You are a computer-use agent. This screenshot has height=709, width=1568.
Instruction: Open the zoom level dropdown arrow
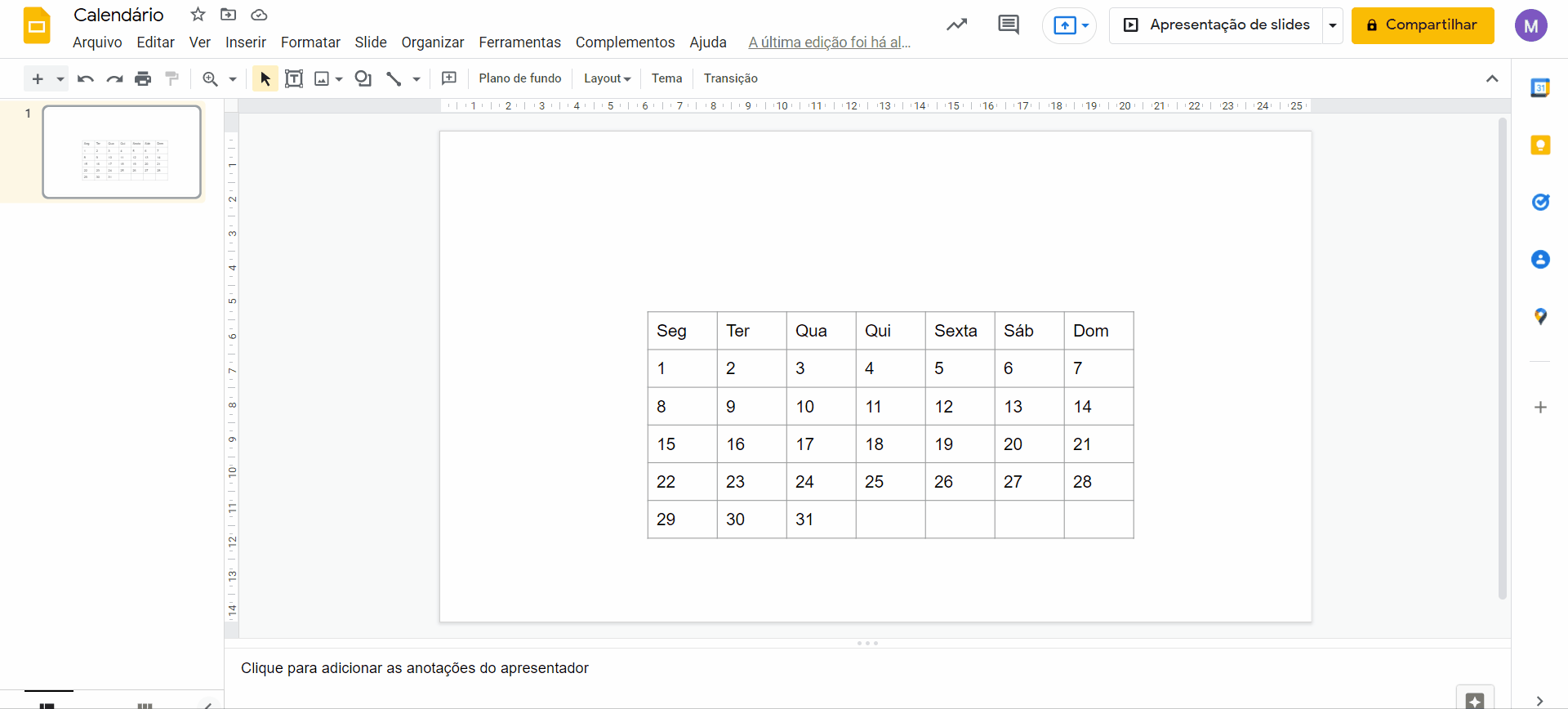pos(233,79)
